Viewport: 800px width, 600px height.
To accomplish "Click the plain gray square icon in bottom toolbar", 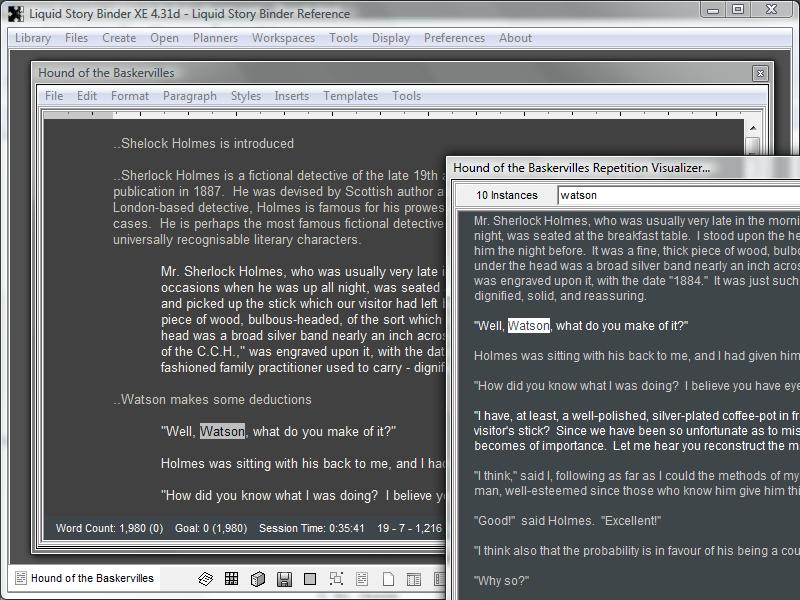I will point(310,579).
